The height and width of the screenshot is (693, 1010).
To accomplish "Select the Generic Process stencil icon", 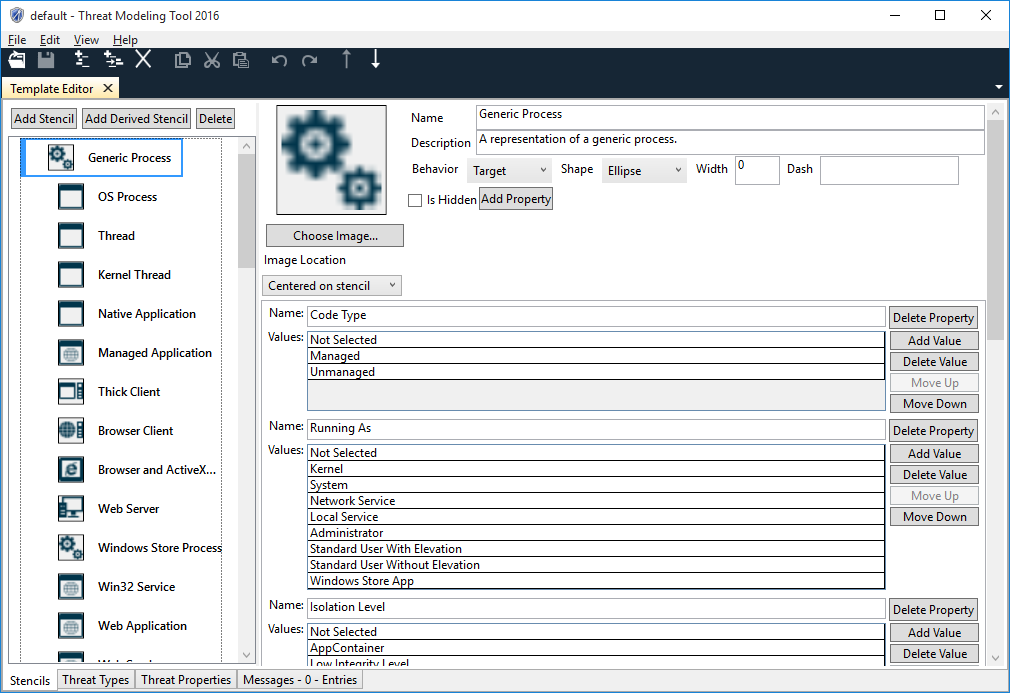I will [61, 158].
